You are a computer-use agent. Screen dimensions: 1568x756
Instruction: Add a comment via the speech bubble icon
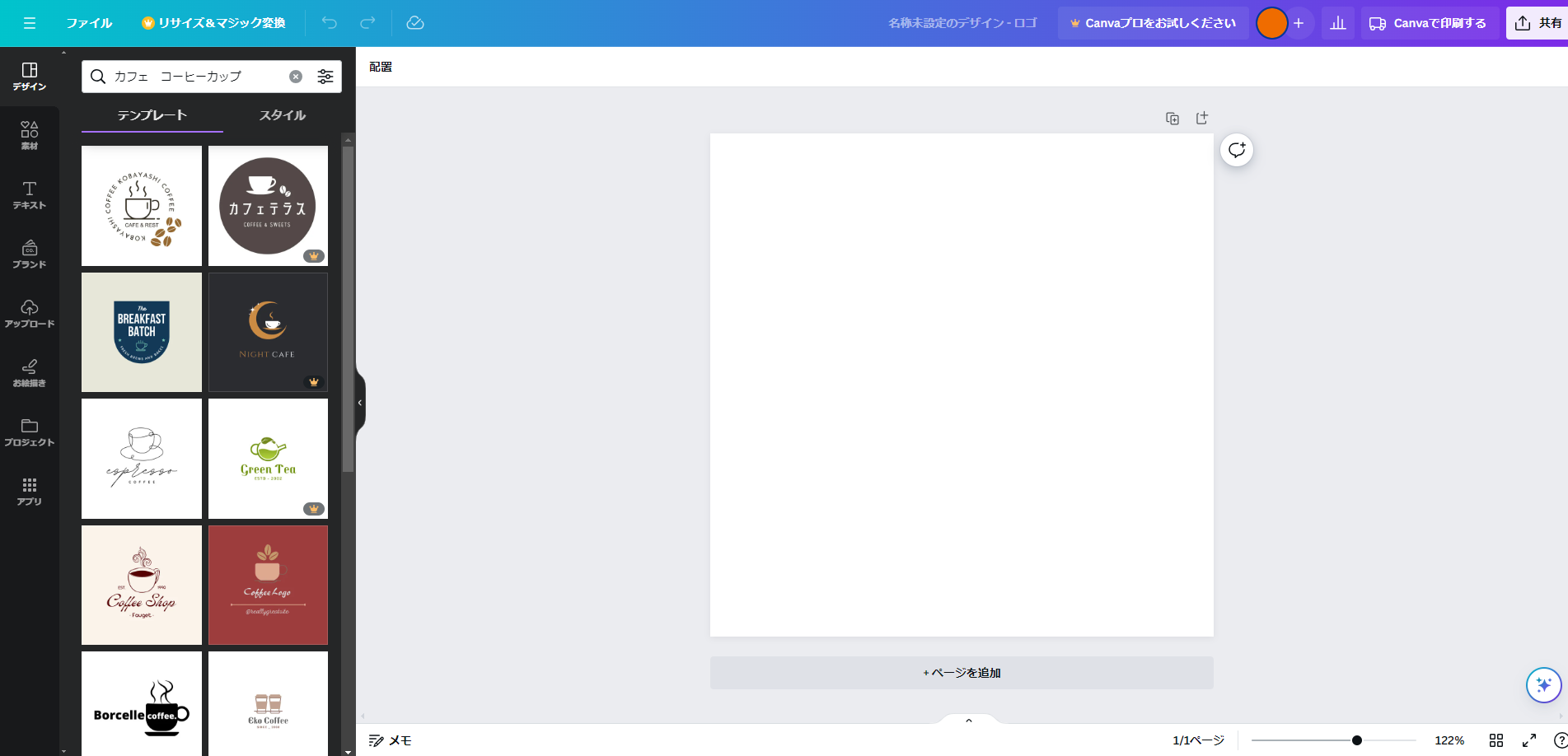pyautogui.click(x=1236, y=150)
